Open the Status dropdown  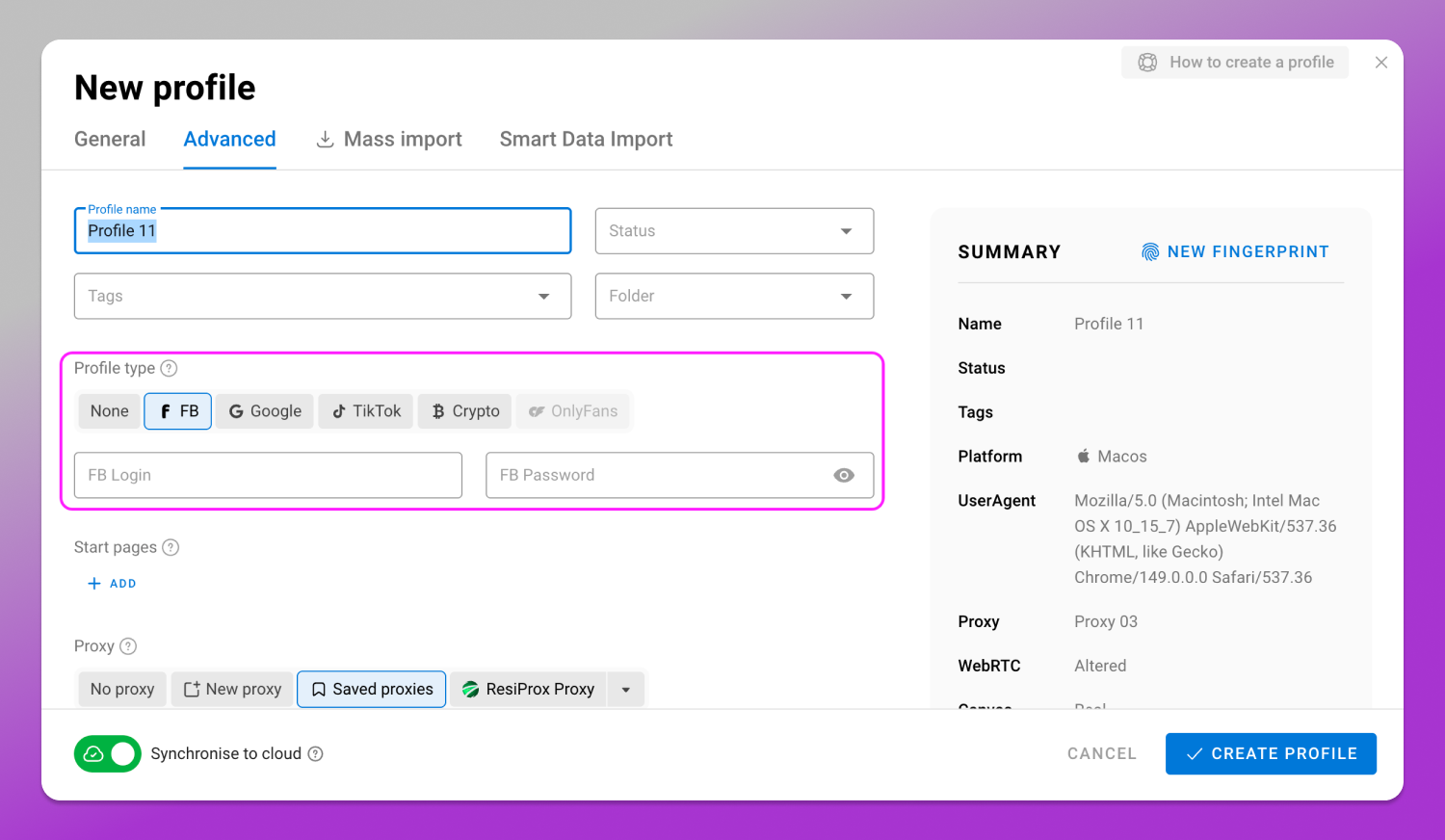[x=734, y=231]
